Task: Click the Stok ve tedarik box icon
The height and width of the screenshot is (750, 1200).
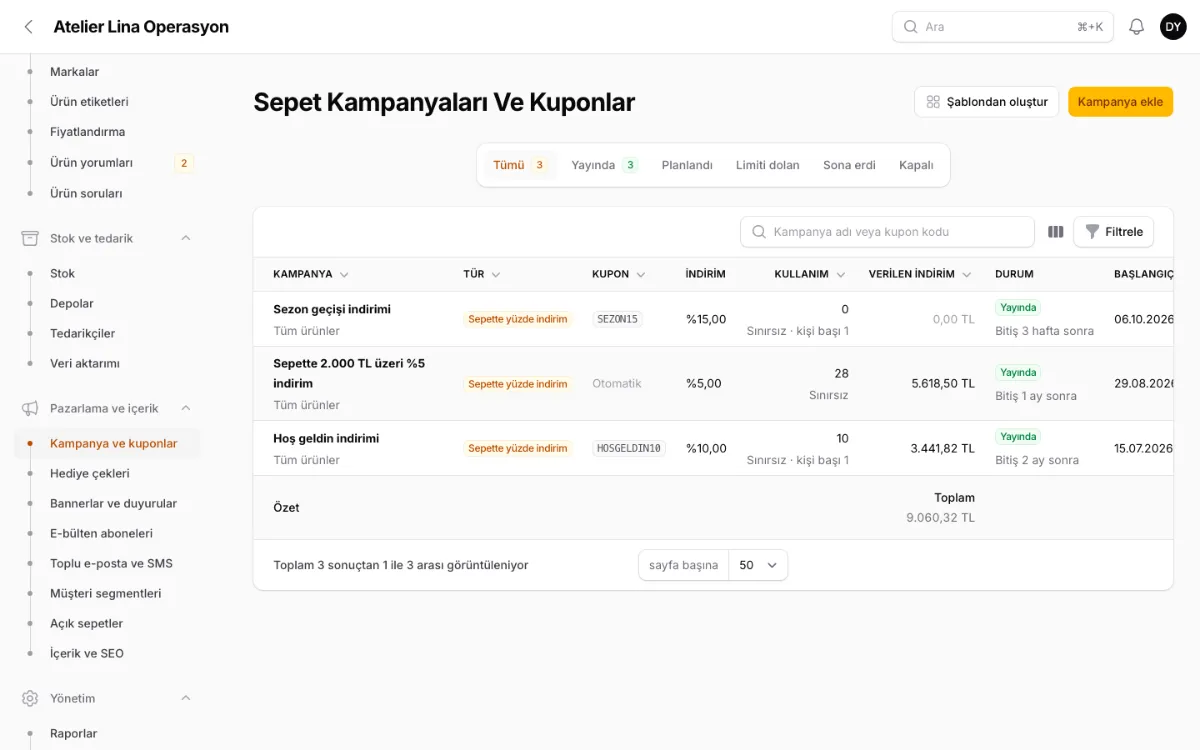Action: [30, 238]
